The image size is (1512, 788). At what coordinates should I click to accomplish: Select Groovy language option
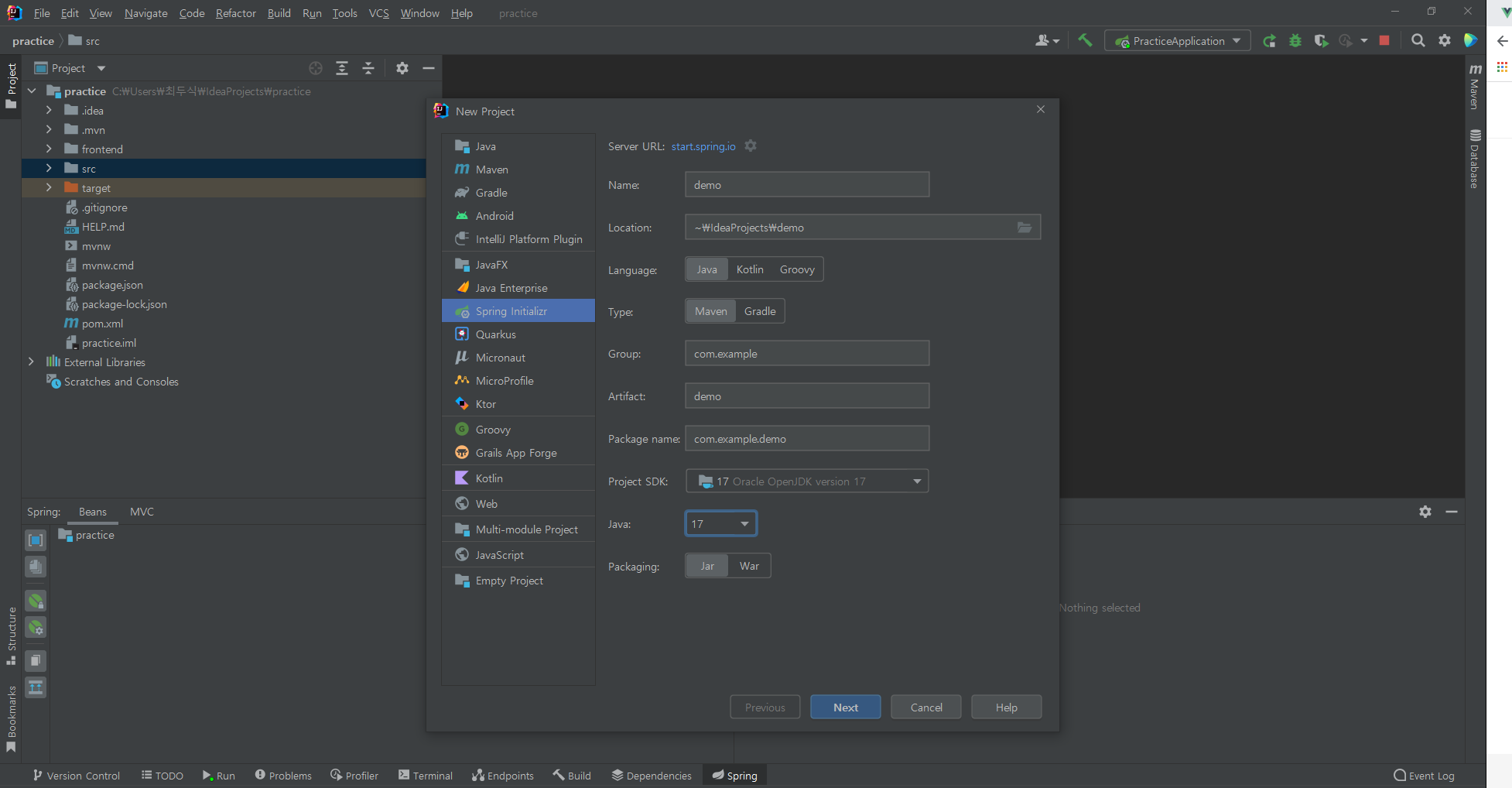pos(797,269)
